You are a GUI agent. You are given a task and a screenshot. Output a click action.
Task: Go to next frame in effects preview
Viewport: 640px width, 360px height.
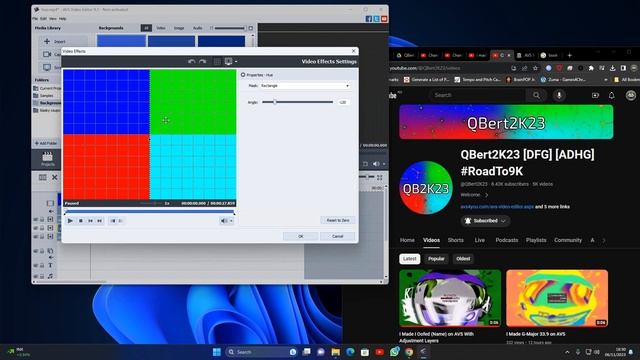pos(100,221)
